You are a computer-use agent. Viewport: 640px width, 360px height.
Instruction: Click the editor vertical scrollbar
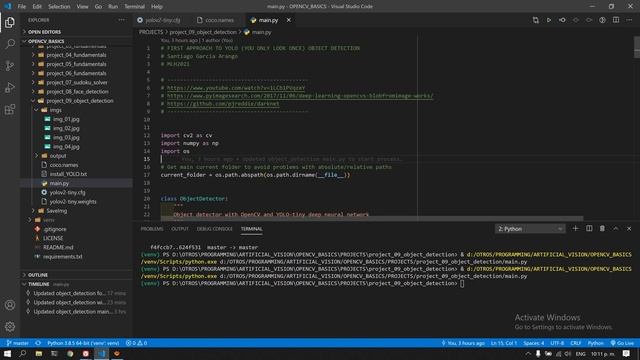pos(637,47)
